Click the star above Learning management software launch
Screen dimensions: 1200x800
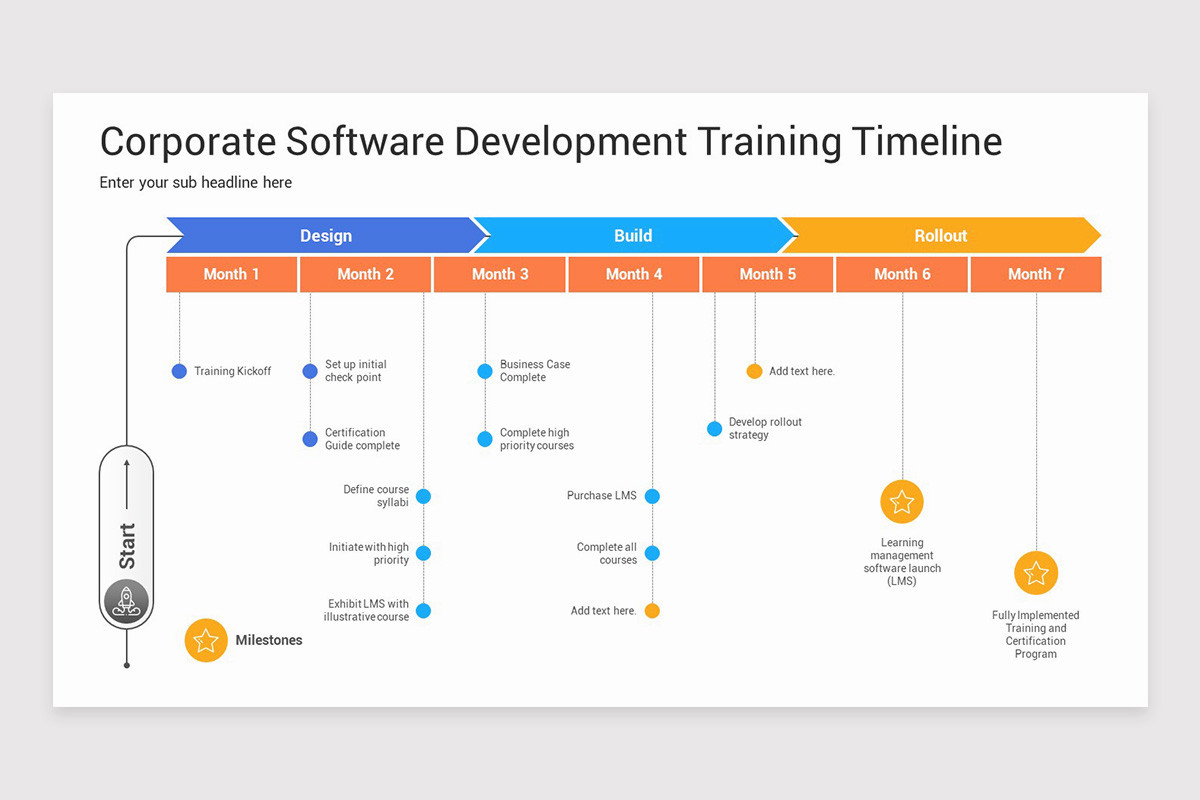tap(901, 501)
